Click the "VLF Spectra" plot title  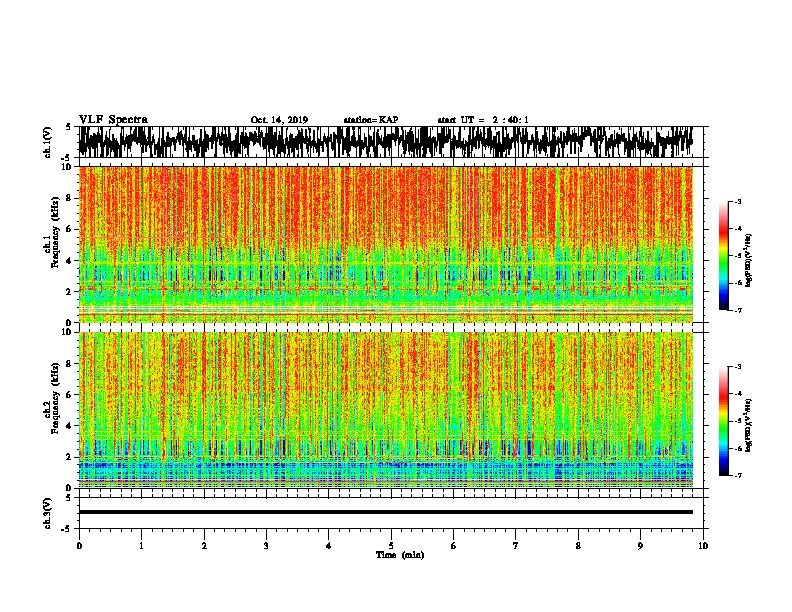113,120
